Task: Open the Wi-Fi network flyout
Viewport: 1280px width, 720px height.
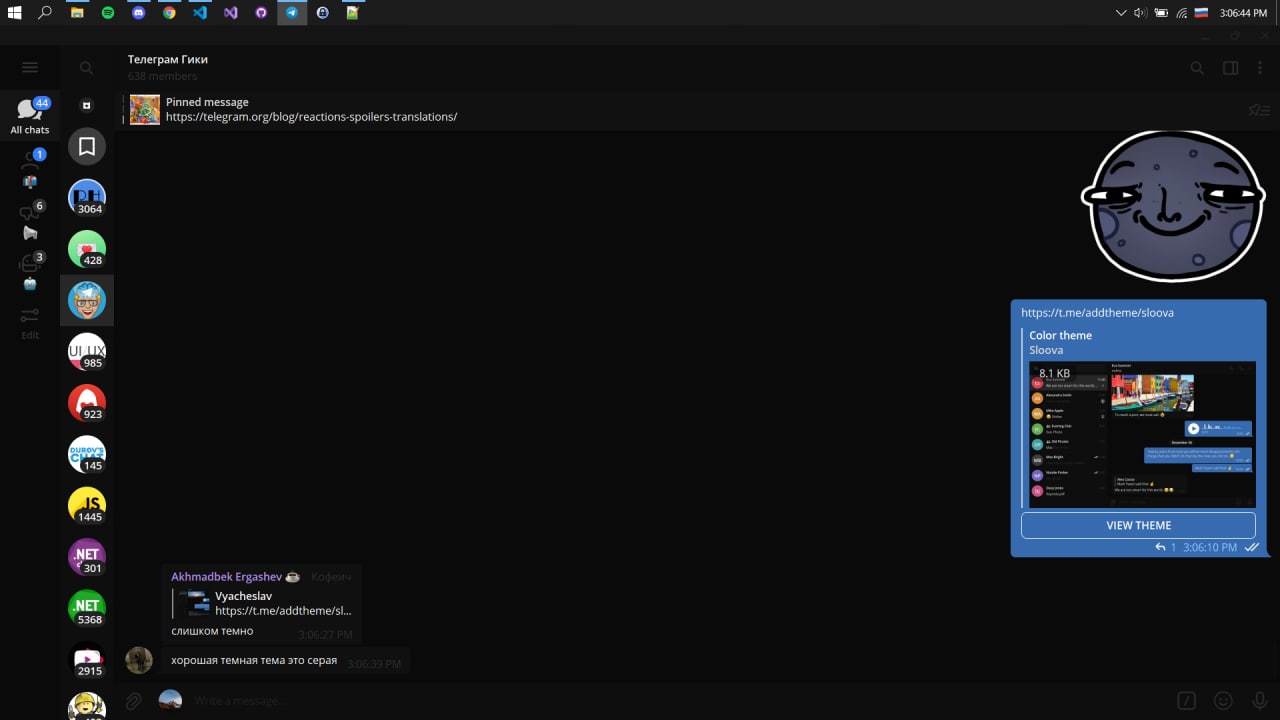Action: (1181, 13)
